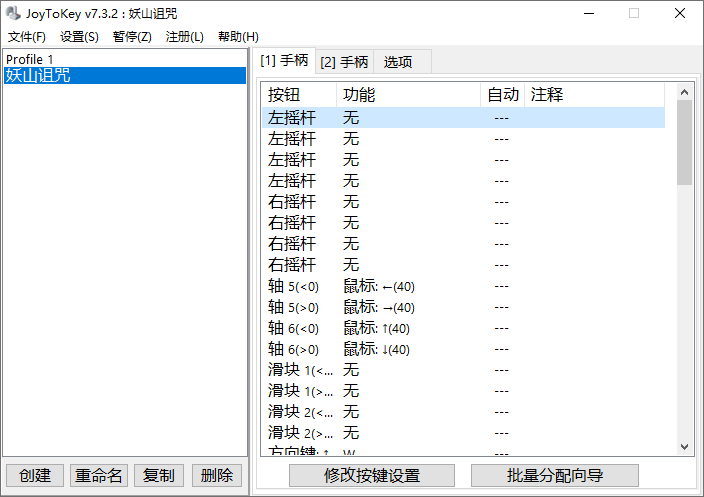Select the 滑块 1(<... row
This screenshot has width=704, height=497.
[463, 370]
